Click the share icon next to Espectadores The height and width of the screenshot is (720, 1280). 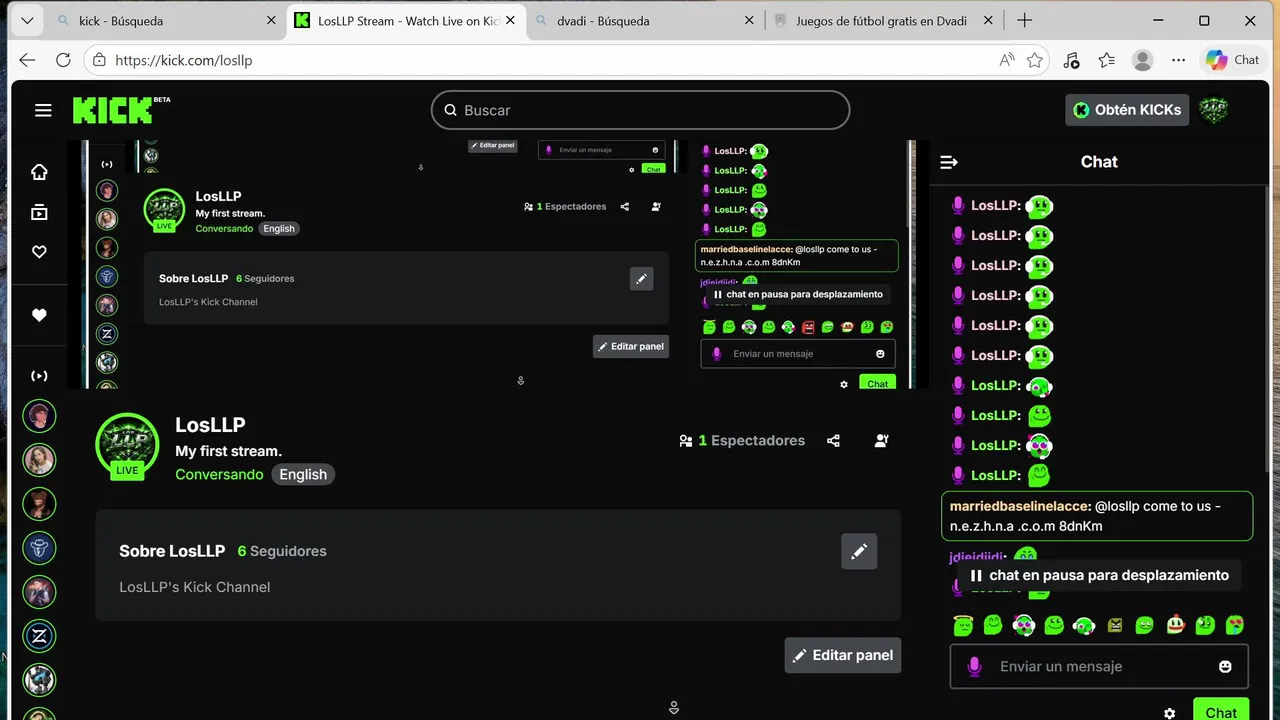tap(834, 440)
